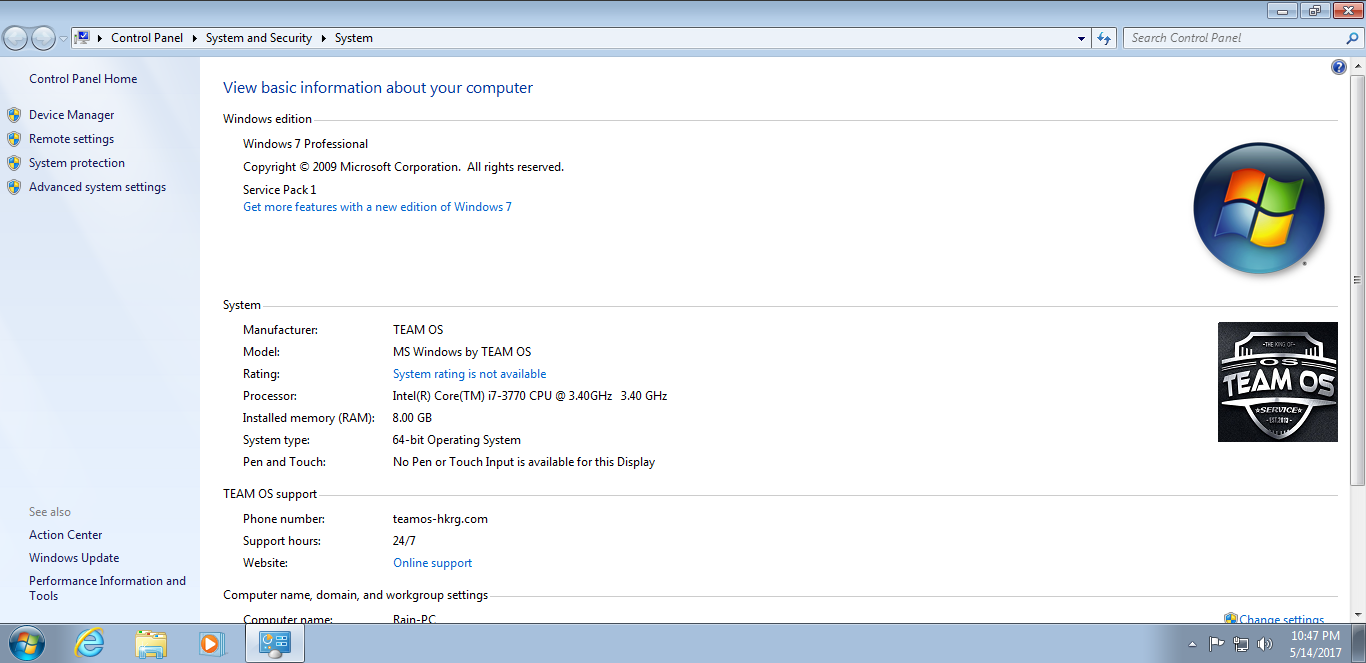Click the 24/7 support hours value
This screenshot has width=1366, height=663.
click(404, 541)
